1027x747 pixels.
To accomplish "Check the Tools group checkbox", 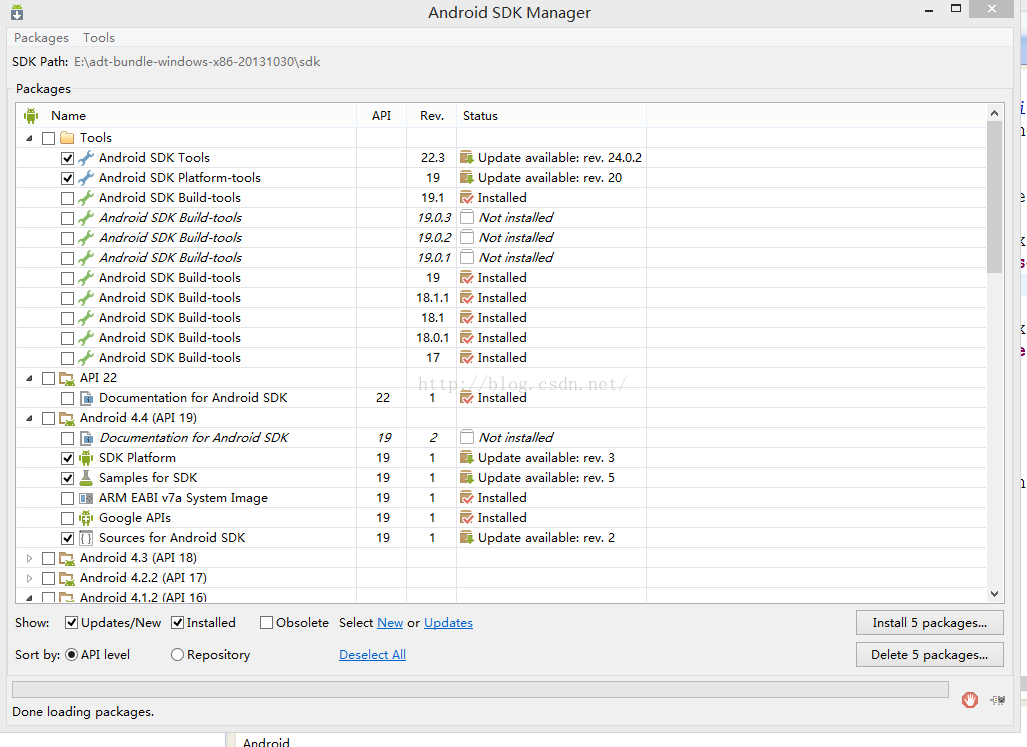I will (48, 139).
